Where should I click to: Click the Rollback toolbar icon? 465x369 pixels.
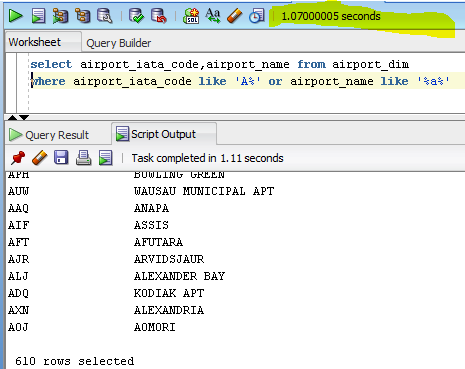pyautogui.click(x=159, y=16)
